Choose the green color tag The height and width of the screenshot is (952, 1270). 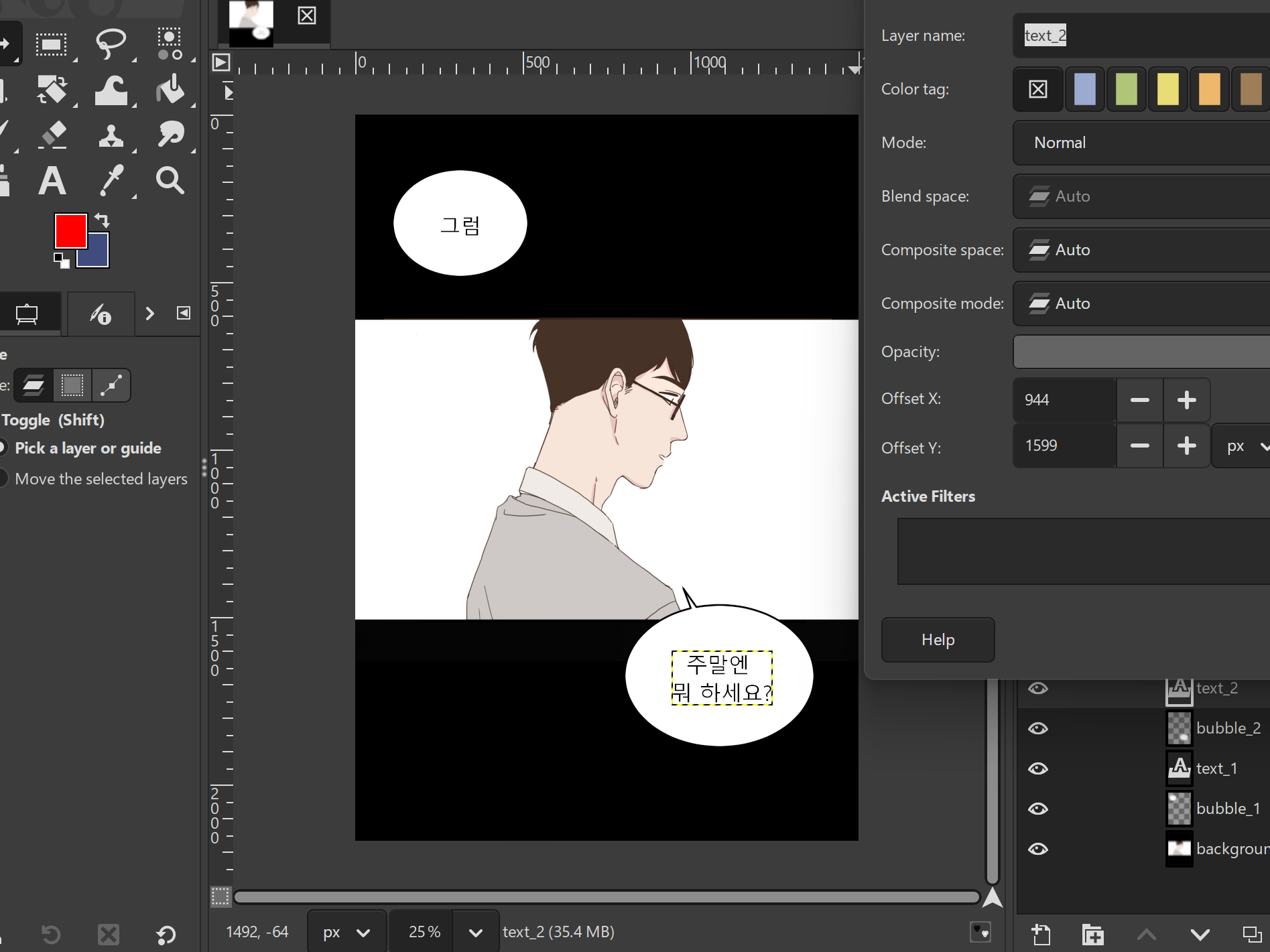coord(1127,89)
